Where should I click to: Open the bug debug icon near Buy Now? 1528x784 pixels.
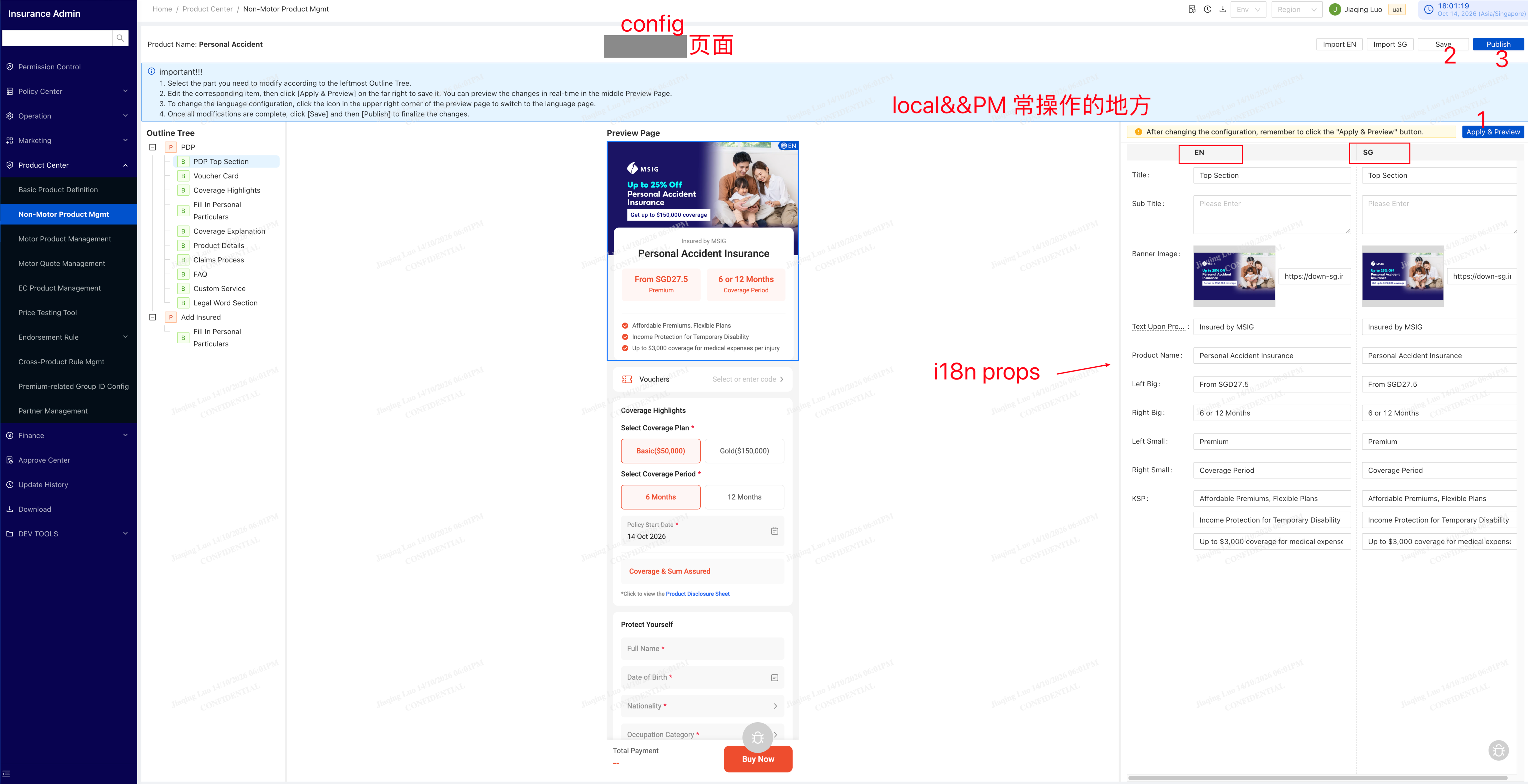coord(758,737)
